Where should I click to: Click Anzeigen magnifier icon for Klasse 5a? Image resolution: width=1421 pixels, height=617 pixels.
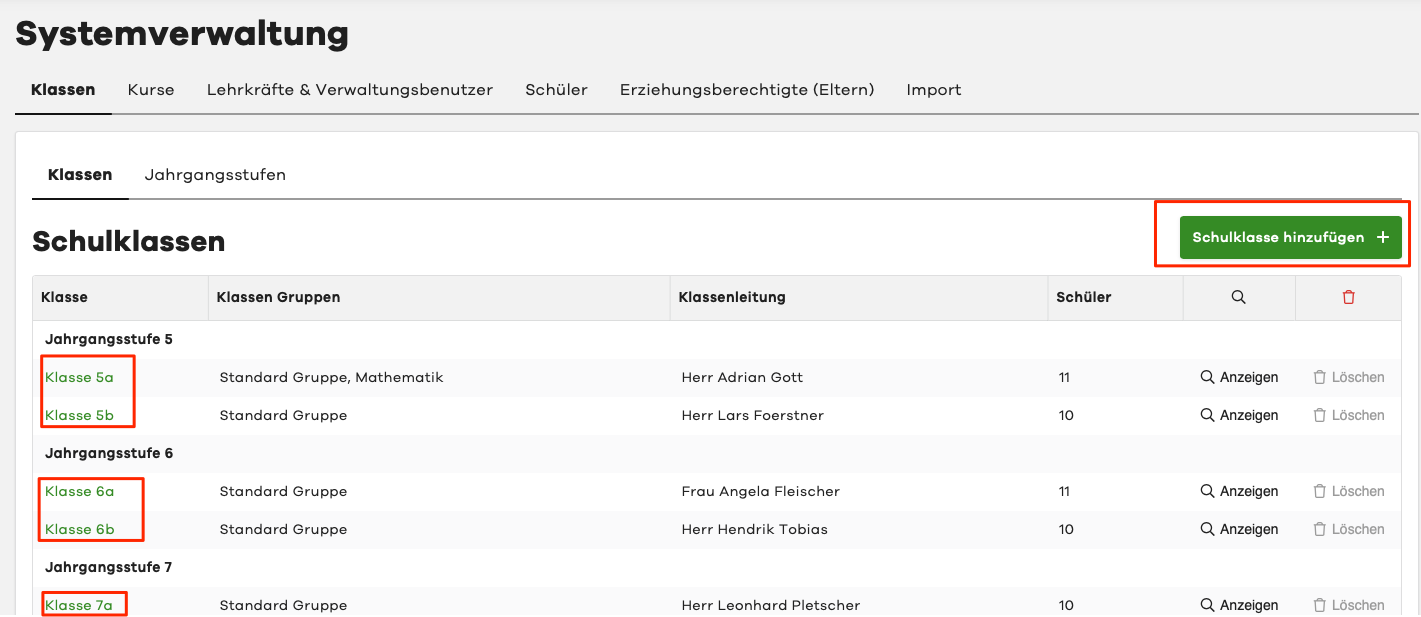tap(1207, 377)
